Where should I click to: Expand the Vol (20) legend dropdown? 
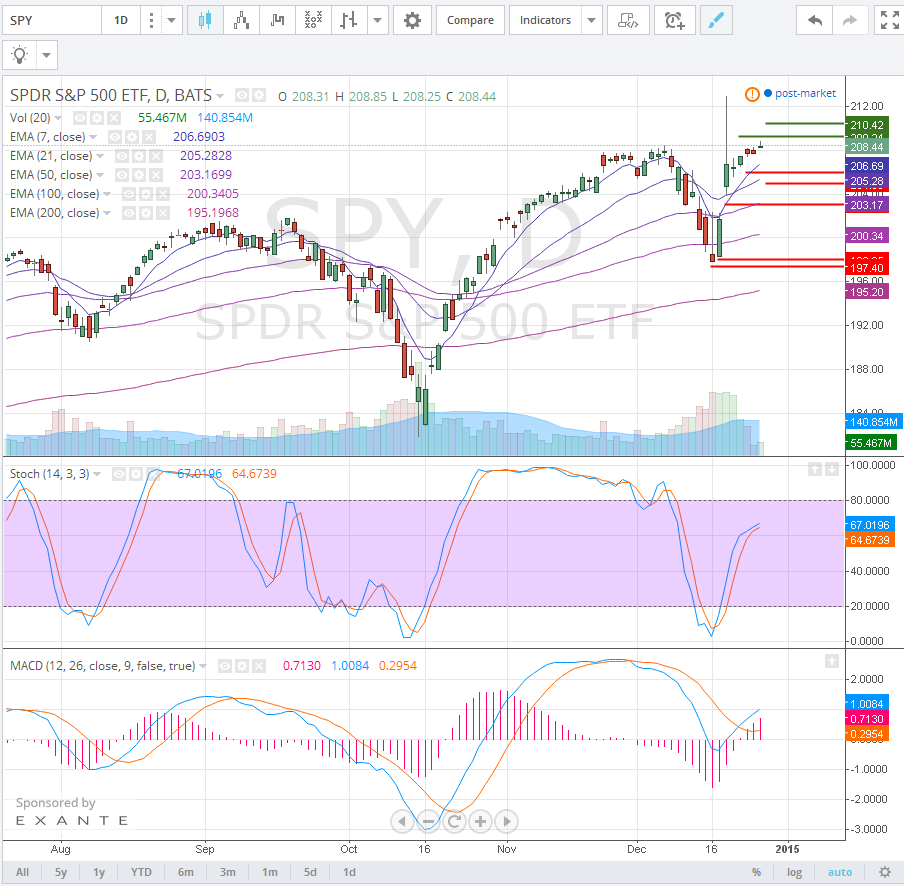point(58,118)
